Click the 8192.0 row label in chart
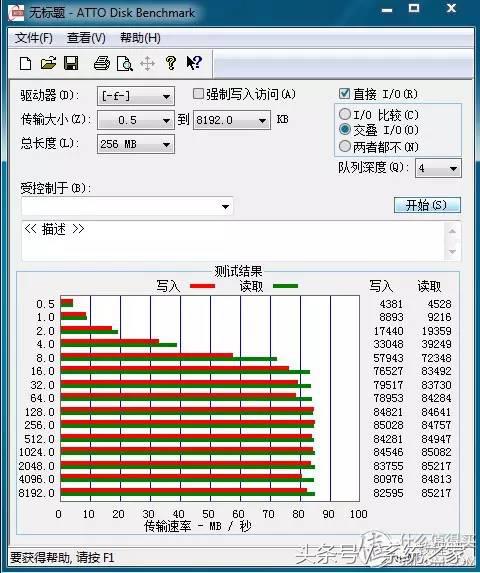Image resolution: width=480 pixels, height=573 pixels. coord(37,493)
